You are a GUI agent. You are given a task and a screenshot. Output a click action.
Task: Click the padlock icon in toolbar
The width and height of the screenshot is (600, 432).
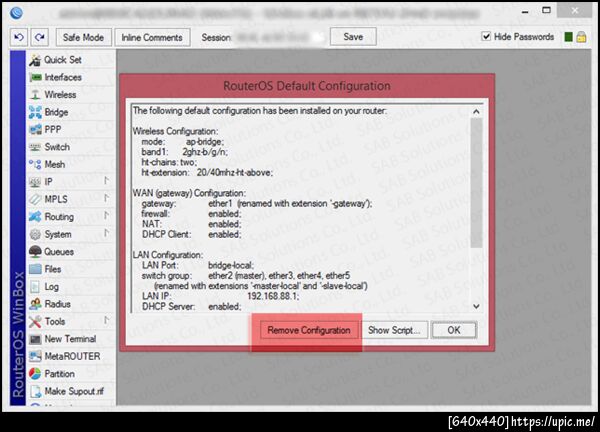(581, 37)
